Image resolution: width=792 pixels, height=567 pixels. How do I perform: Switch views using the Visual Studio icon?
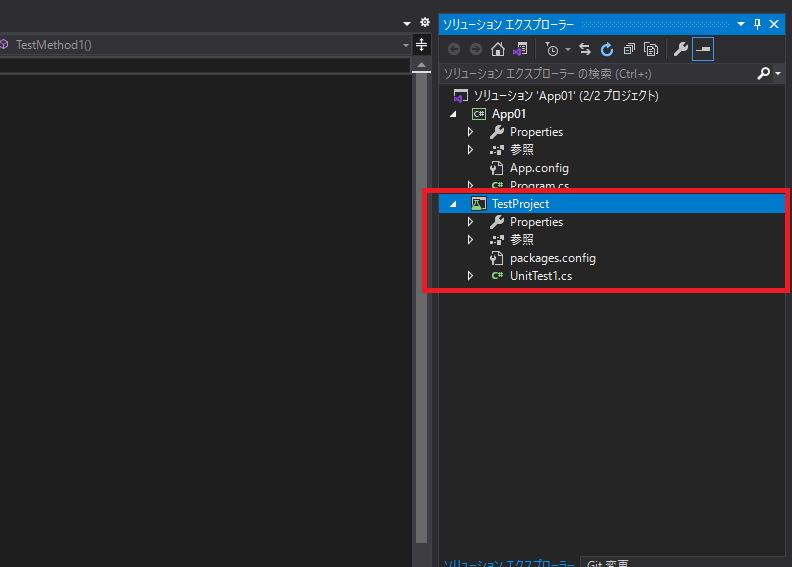click(x=520, y=49)
